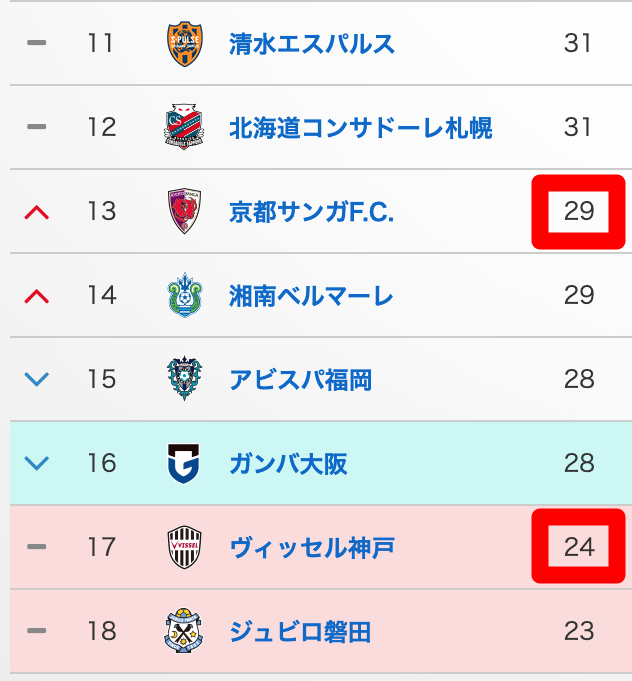This screenshot has width=632, height=681.
Task: Go to アビスパ福岡 team page
Action: coord(300,380)
